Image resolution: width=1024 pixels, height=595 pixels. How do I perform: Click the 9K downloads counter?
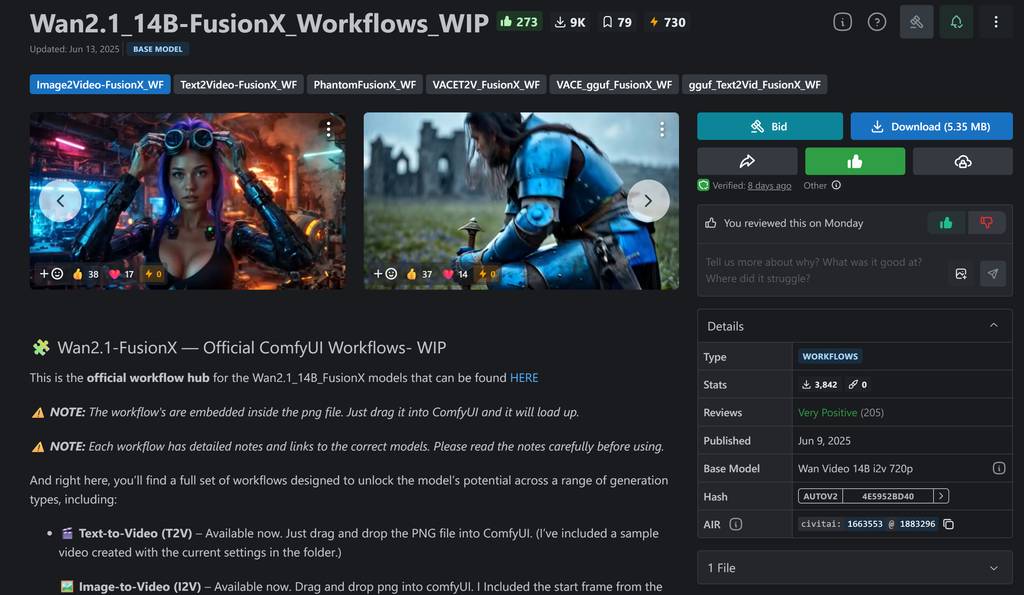coord(570,22)
